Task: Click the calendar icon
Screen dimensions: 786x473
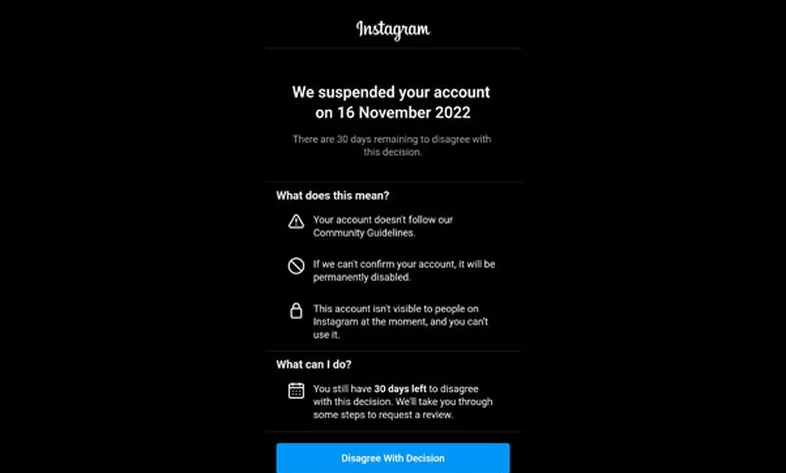Action: pyautogui.click(x=296, y=390)
